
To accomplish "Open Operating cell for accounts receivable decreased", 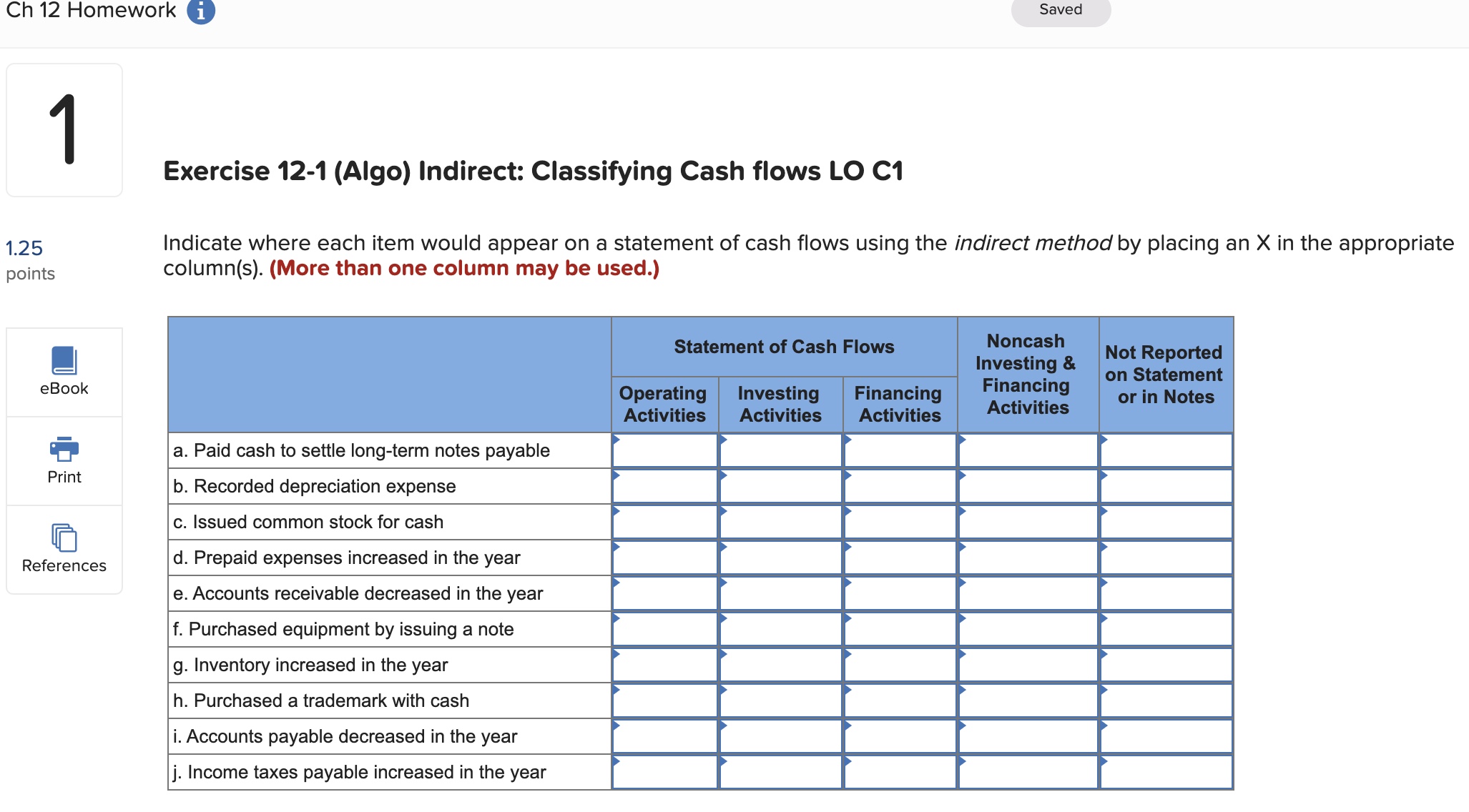I will point(665,594).
